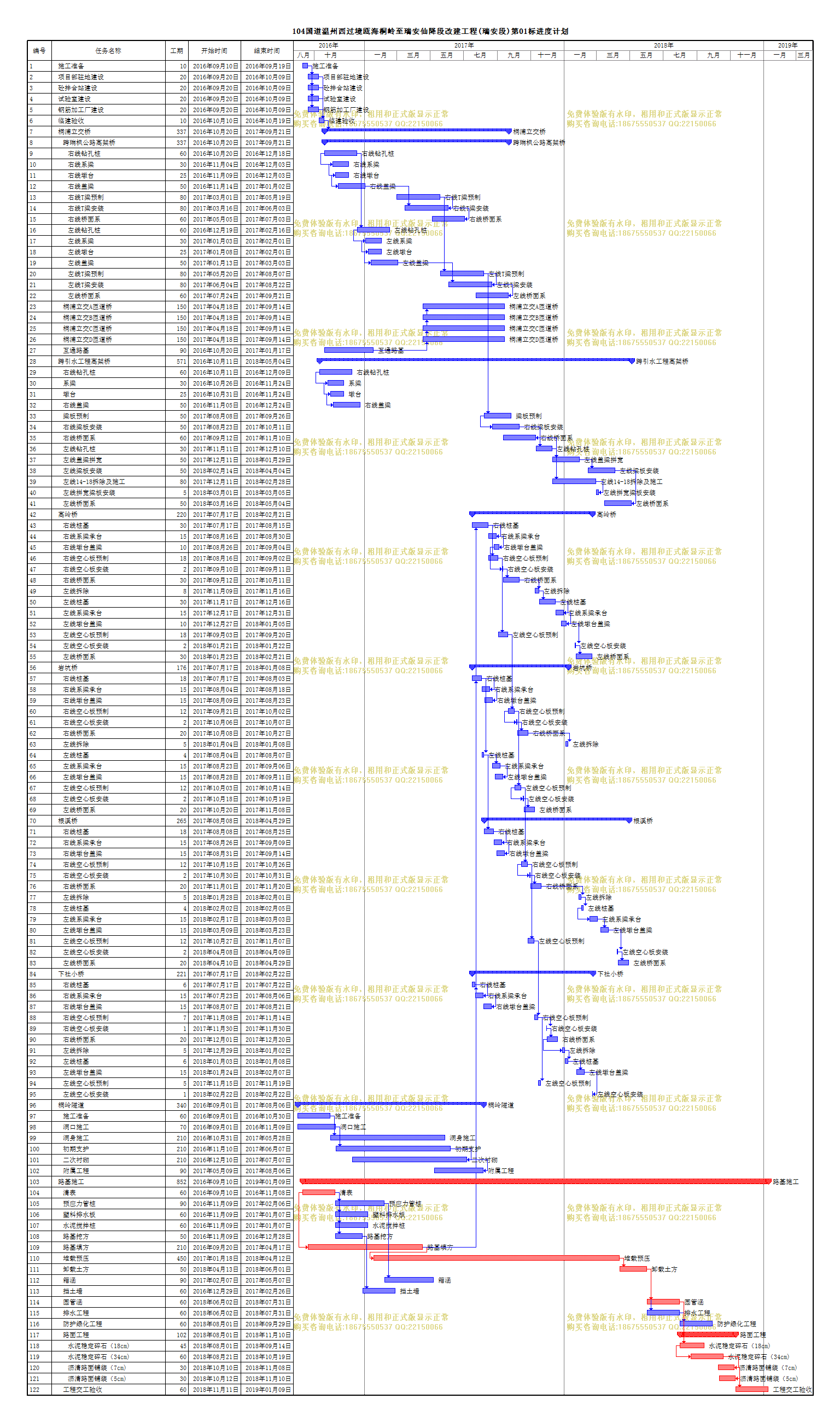
Task: Click 堆载预压 in the task name column
Action: click(x=76, y=1258)
